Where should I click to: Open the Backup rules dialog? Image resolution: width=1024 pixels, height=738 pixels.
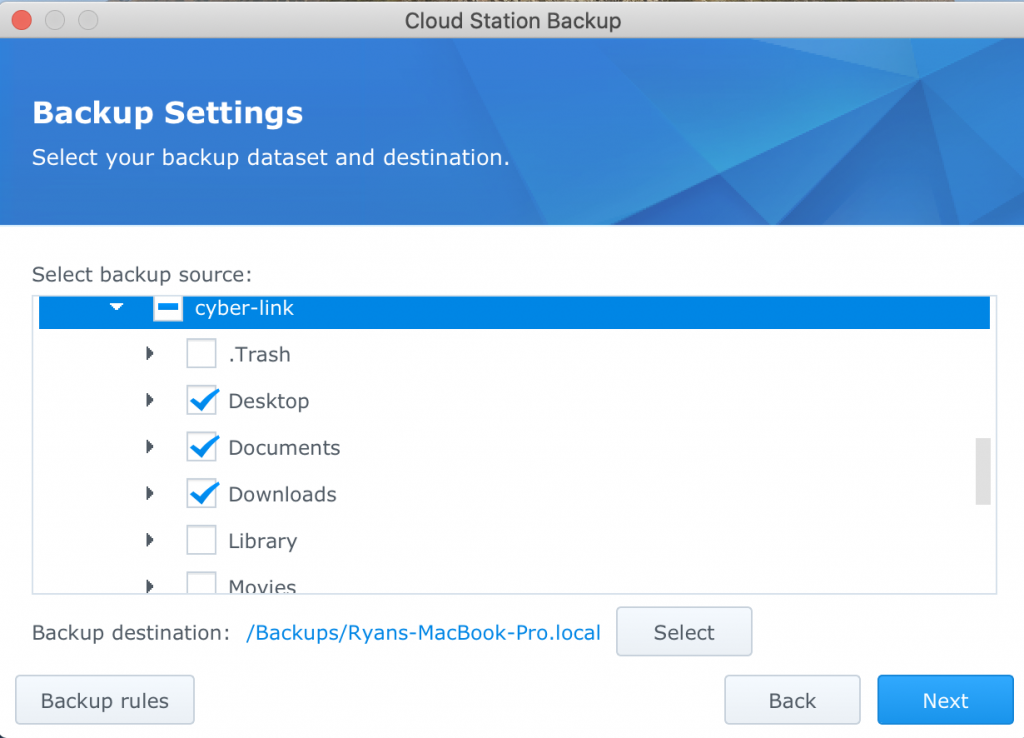[104, 700]
